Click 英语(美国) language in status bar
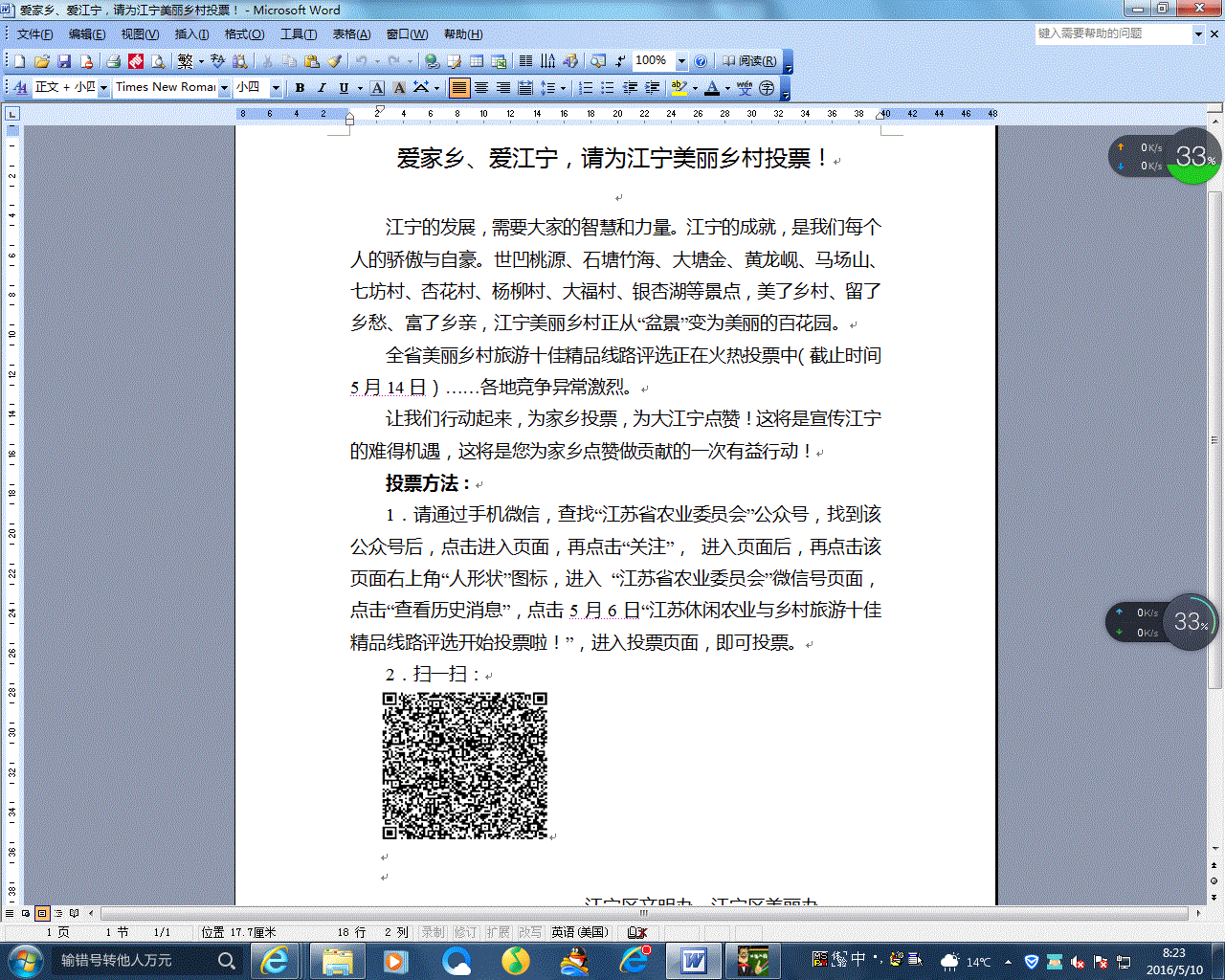1225x980 pixels. [x=580, y=931]
